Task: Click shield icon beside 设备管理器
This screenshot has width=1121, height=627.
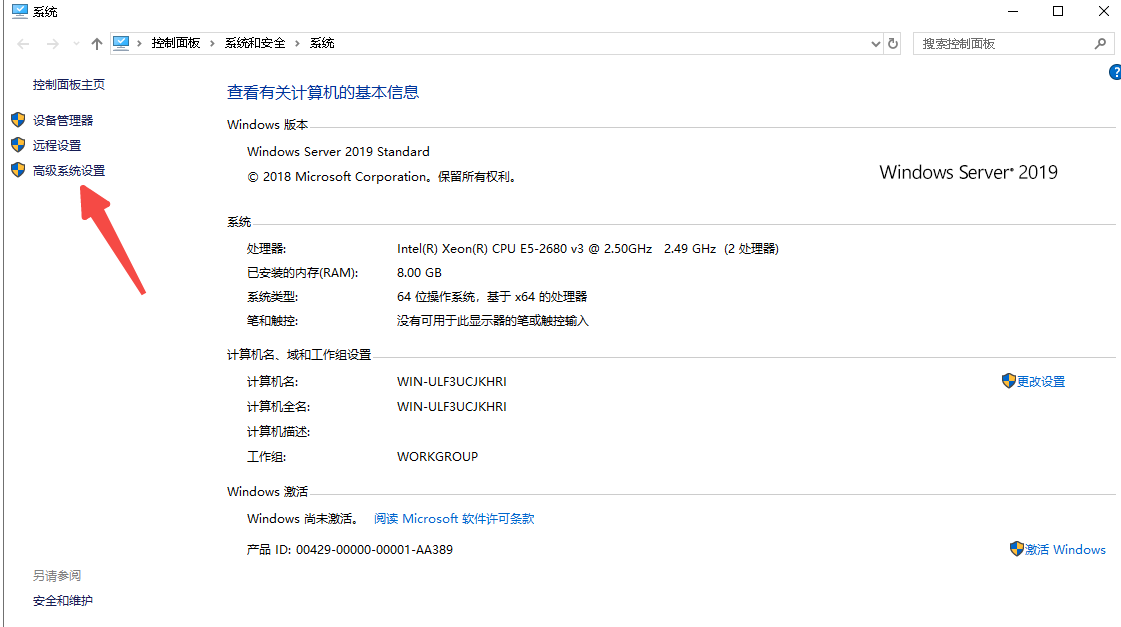Action: 18,119
